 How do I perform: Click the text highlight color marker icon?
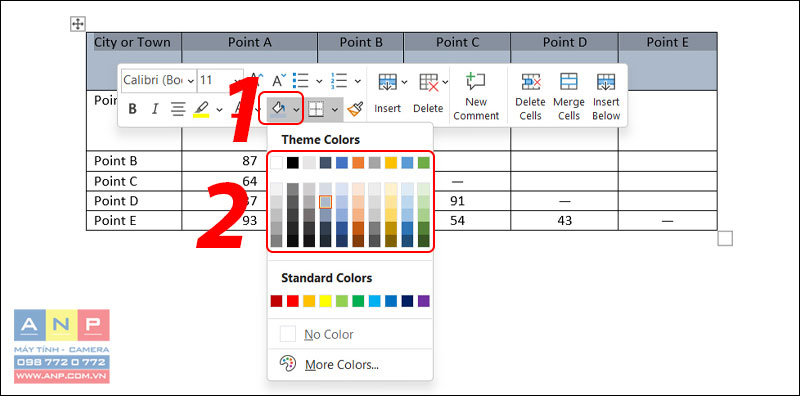202,109
